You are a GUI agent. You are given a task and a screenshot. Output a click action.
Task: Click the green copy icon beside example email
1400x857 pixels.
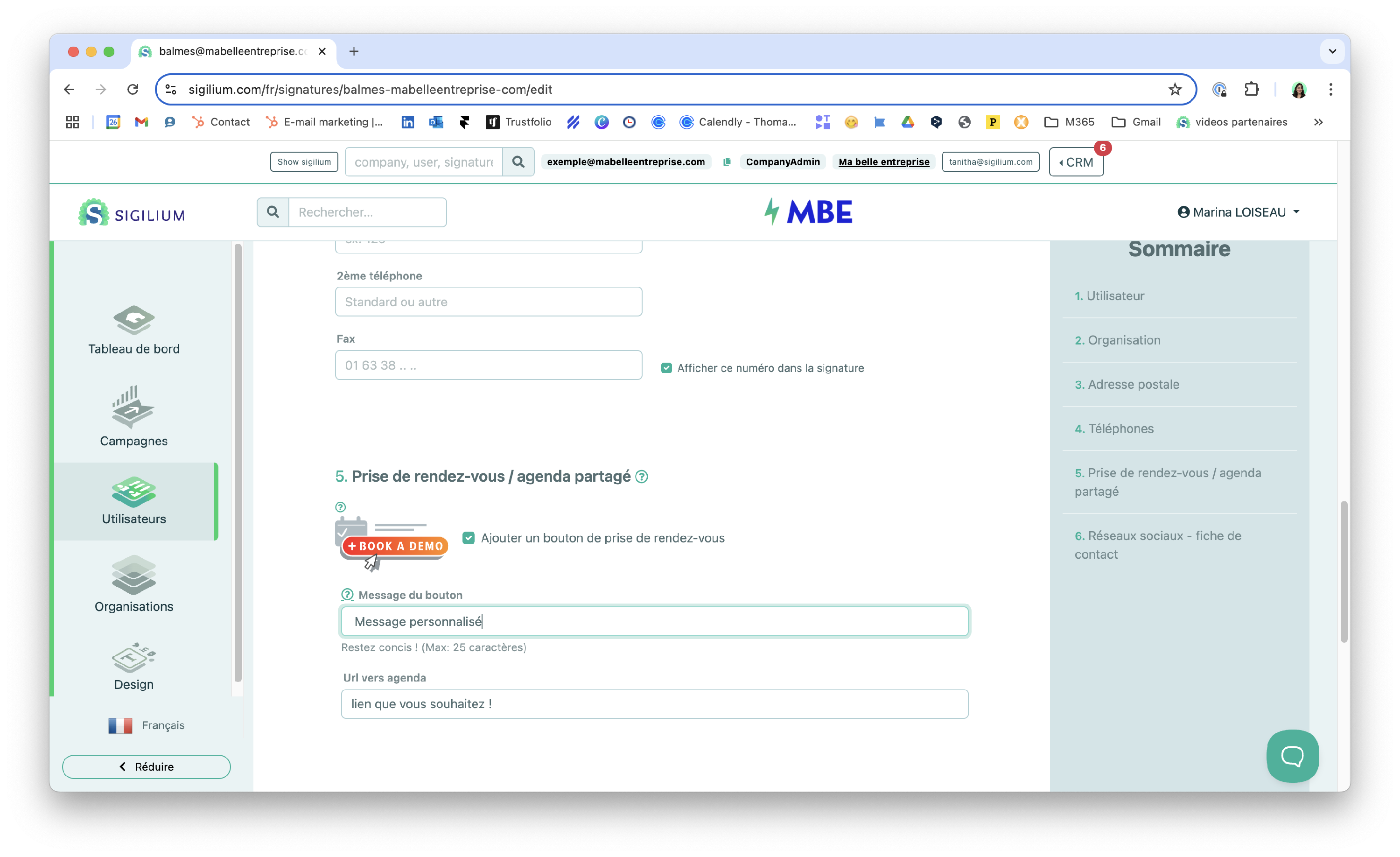point(727,162)
